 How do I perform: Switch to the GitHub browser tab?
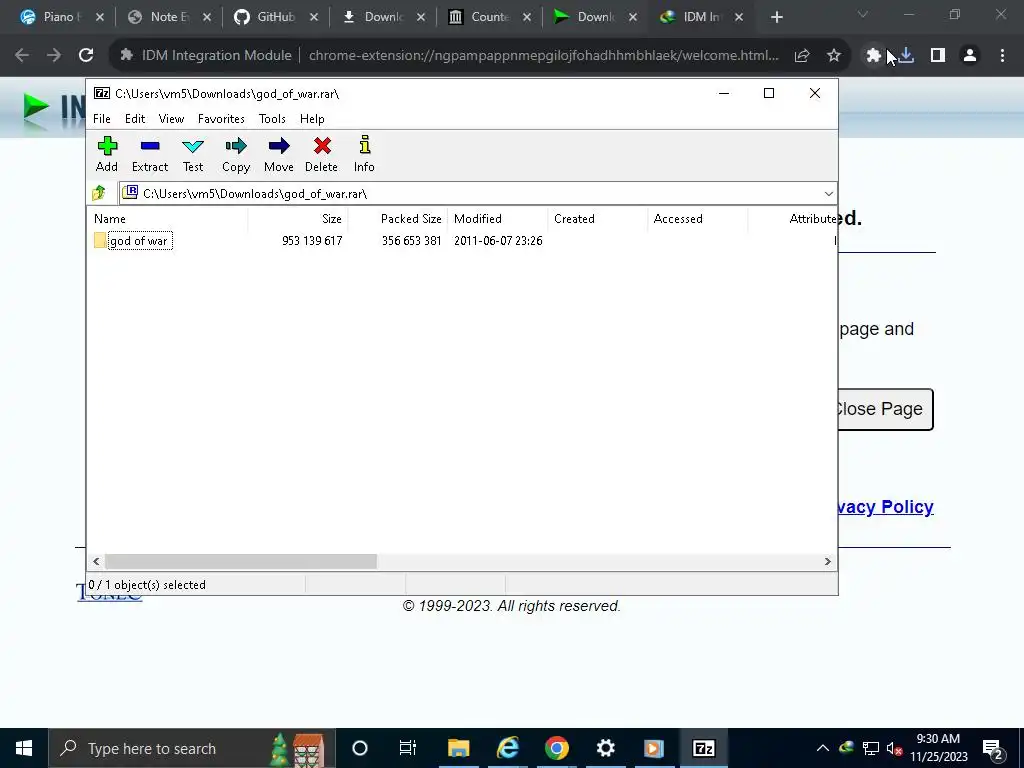click(274, 17)
